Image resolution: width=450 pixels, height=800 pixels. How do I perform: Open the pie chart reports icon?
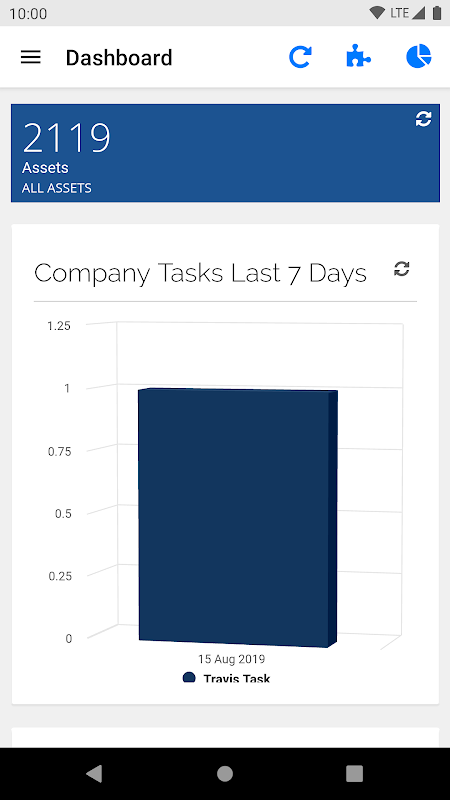click(x=419, y=56)
